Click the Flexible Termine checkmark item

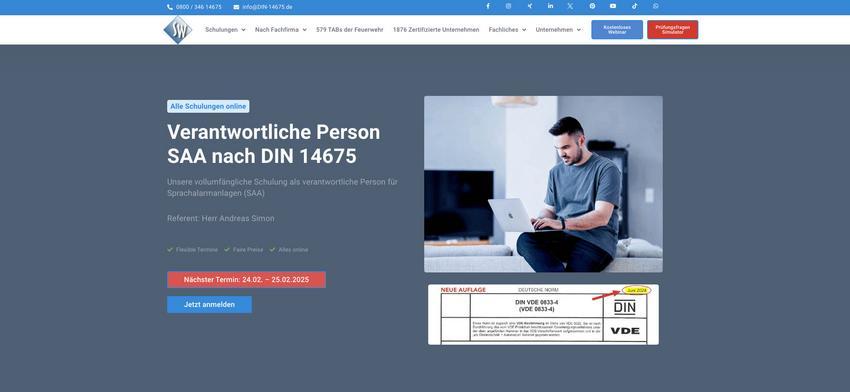pyautogui.click(x=192, y=250)
